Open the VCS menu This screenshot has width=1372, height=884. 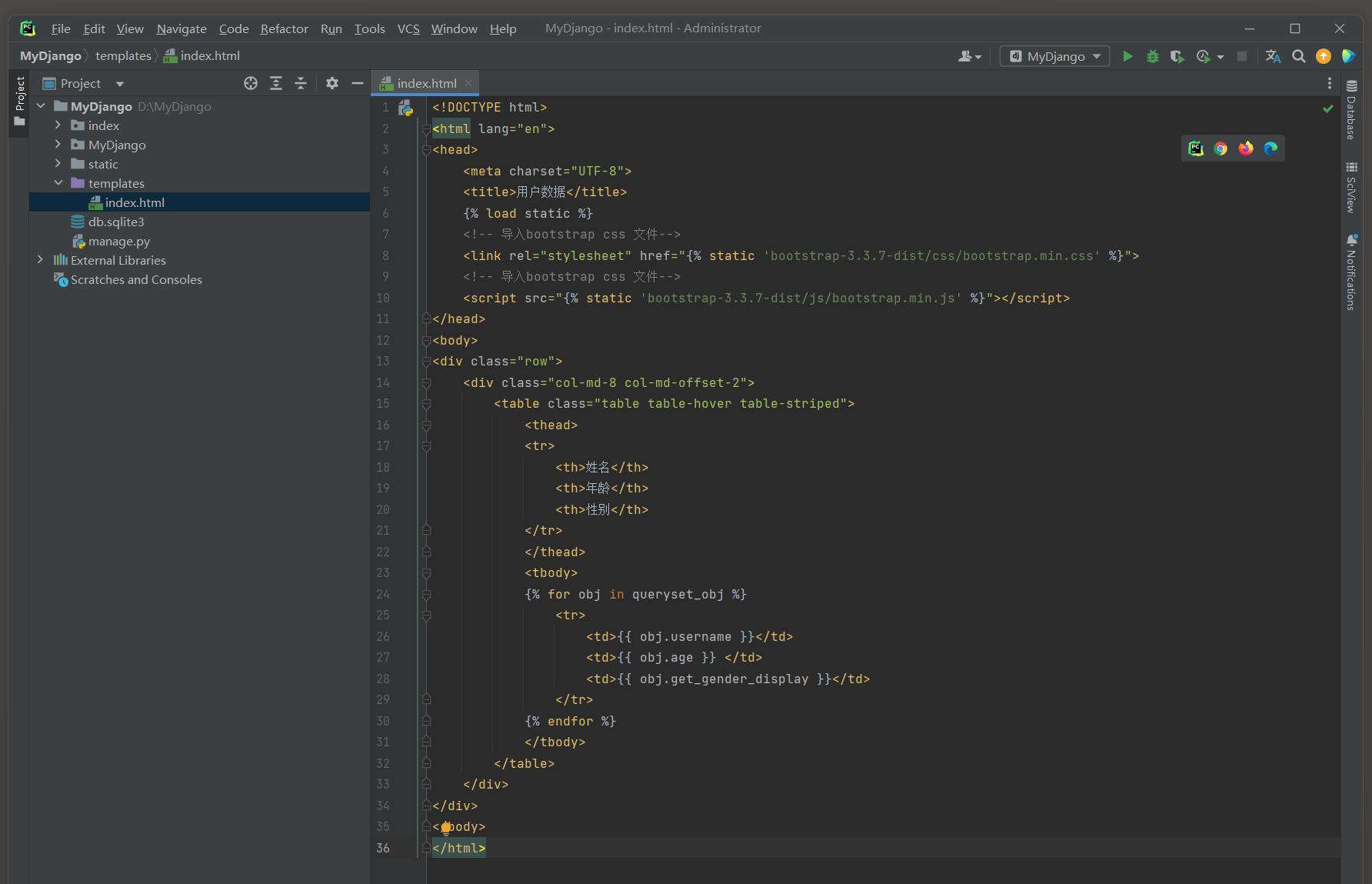pos(408,28)
